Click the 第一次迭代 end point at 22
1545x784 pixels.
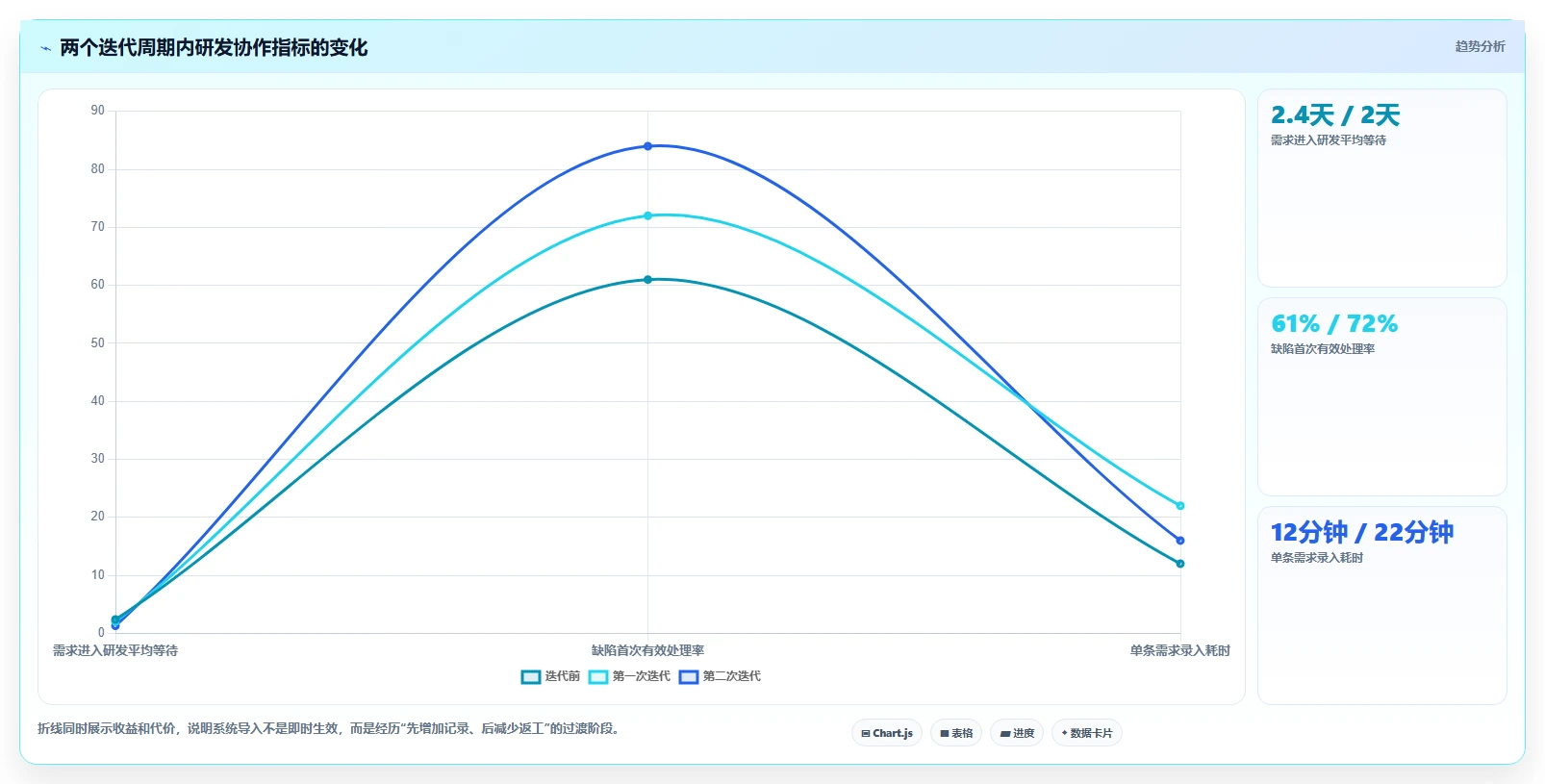click(1180, 506)
